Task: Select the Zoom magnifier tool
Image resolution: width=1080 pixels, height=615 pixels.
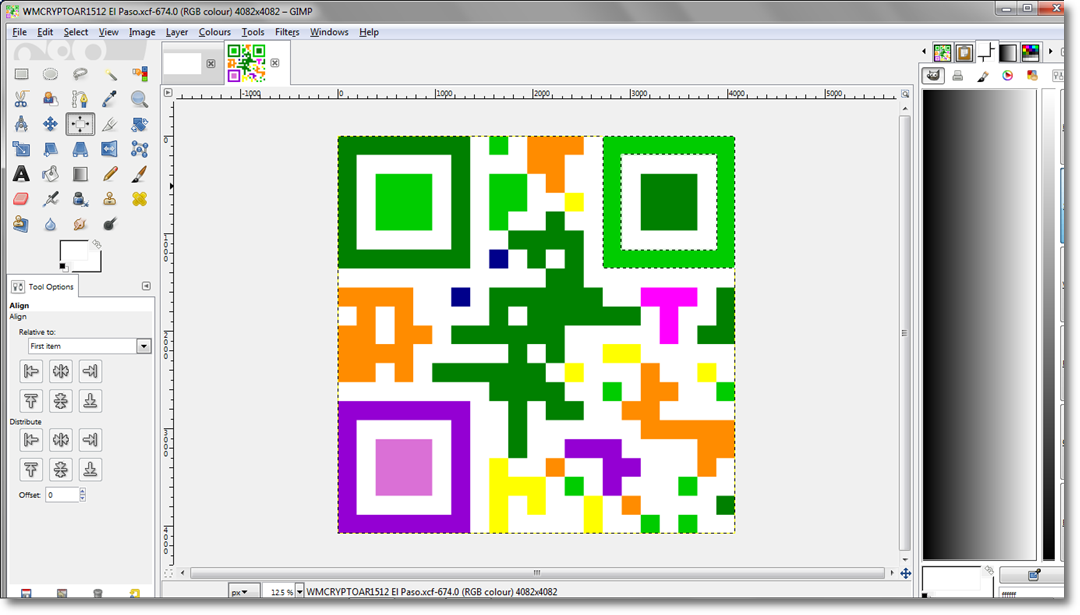Action: click(139, 99)
